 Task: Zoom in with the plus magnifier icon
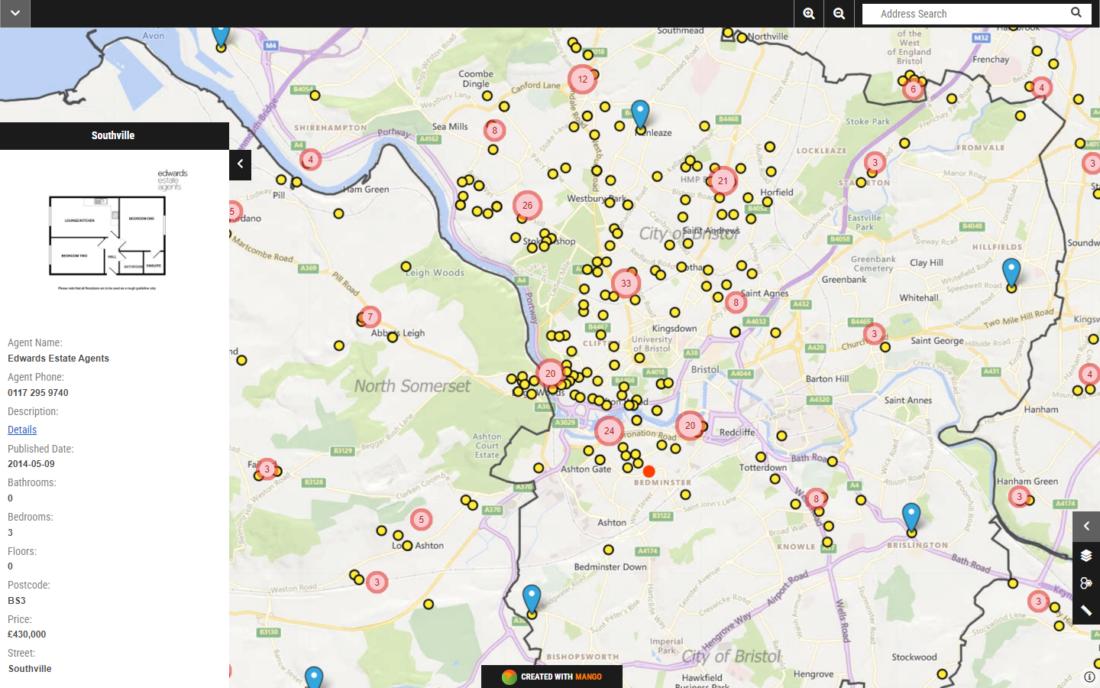808,14
